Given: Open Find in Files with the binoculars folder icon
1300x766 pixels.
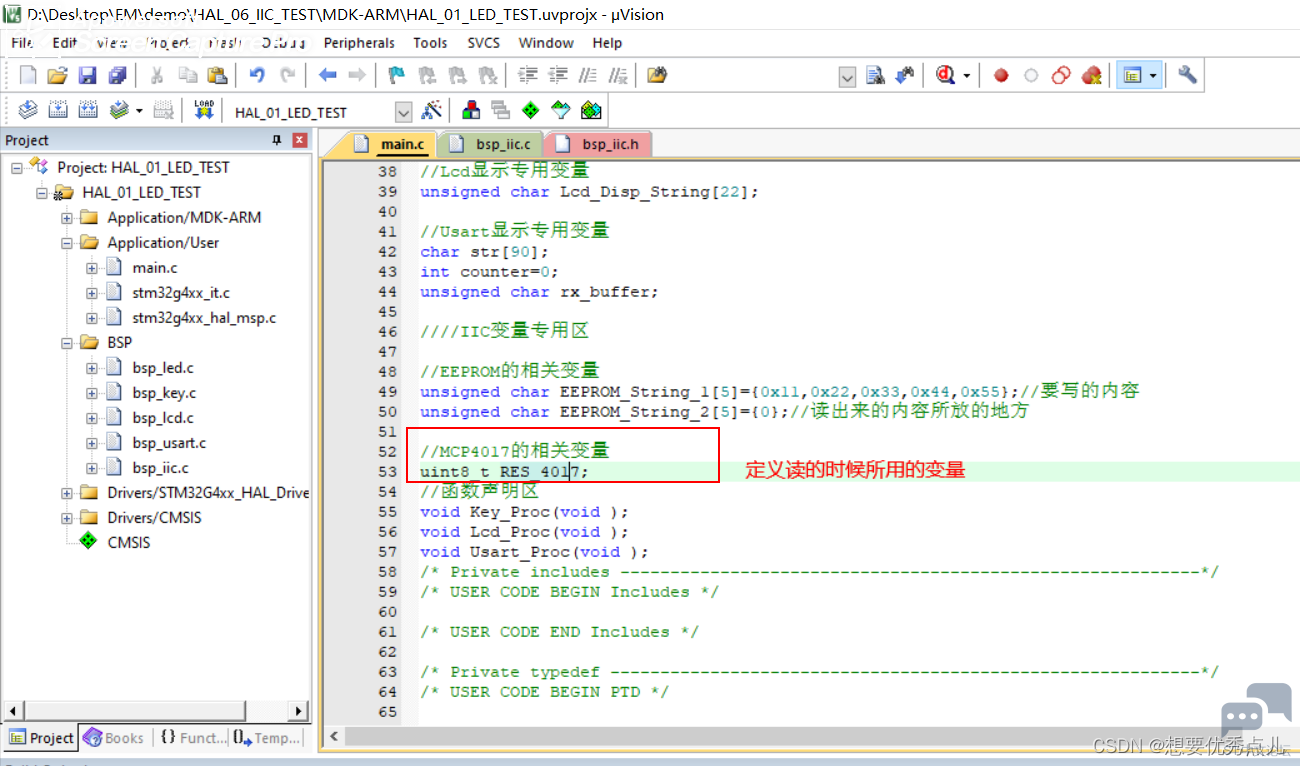Looking at the screenshot, I should [x=657, y=75].
